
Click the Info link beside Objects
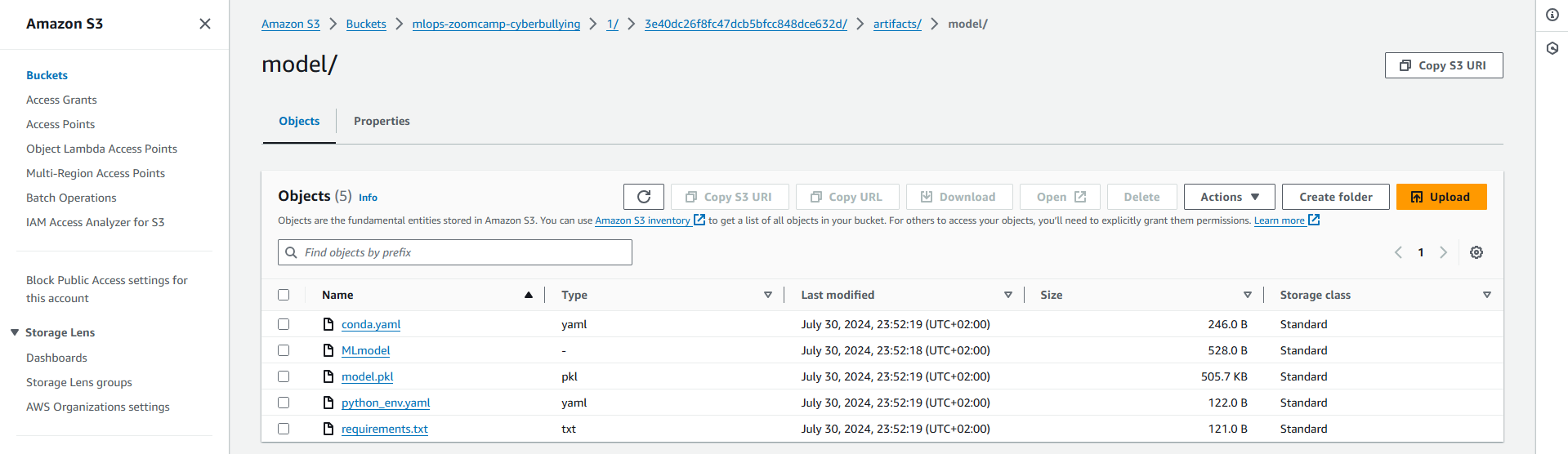[368, 198]
